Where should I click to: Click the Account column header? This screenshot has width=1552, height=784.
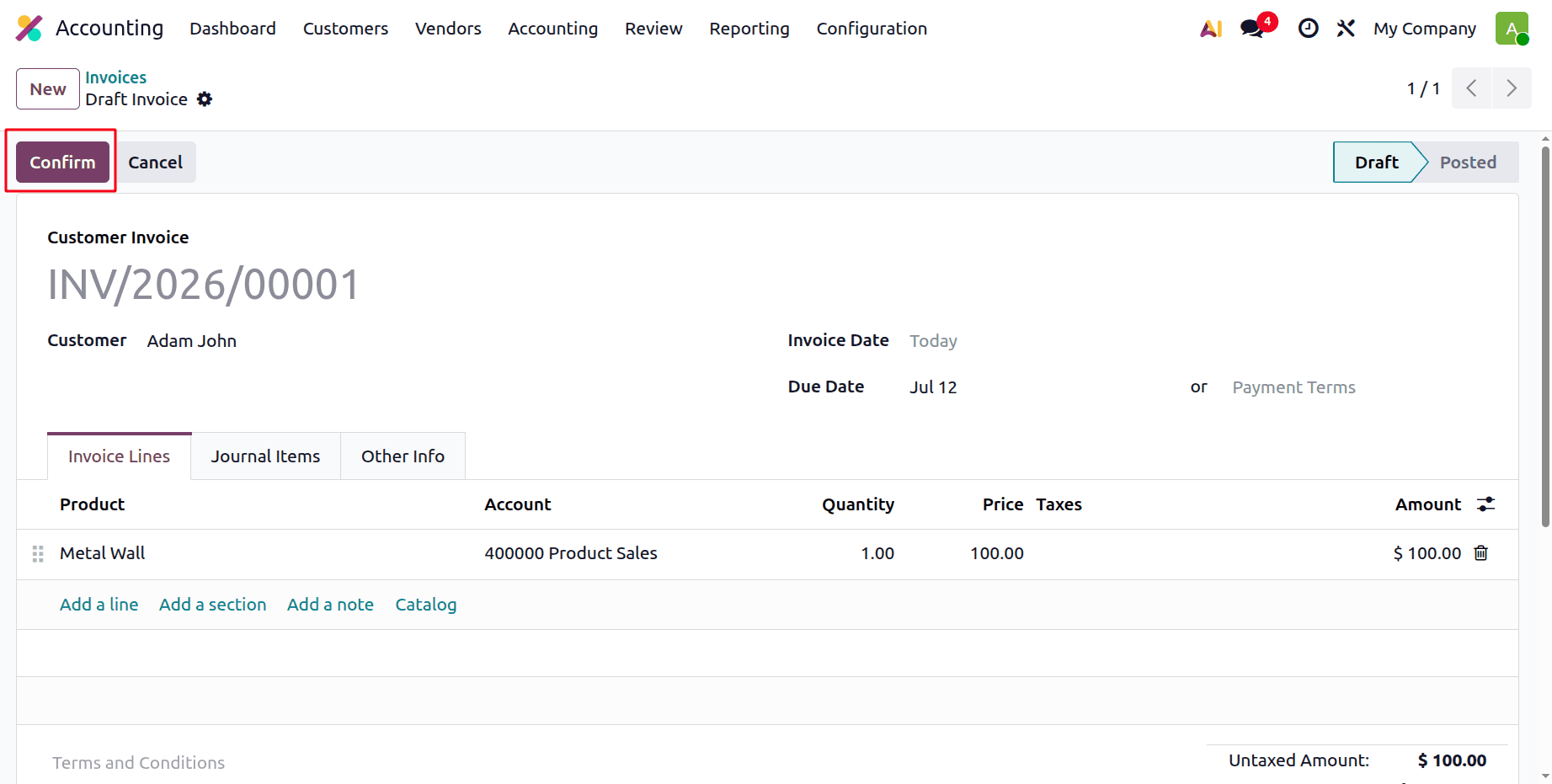[518, 504]
